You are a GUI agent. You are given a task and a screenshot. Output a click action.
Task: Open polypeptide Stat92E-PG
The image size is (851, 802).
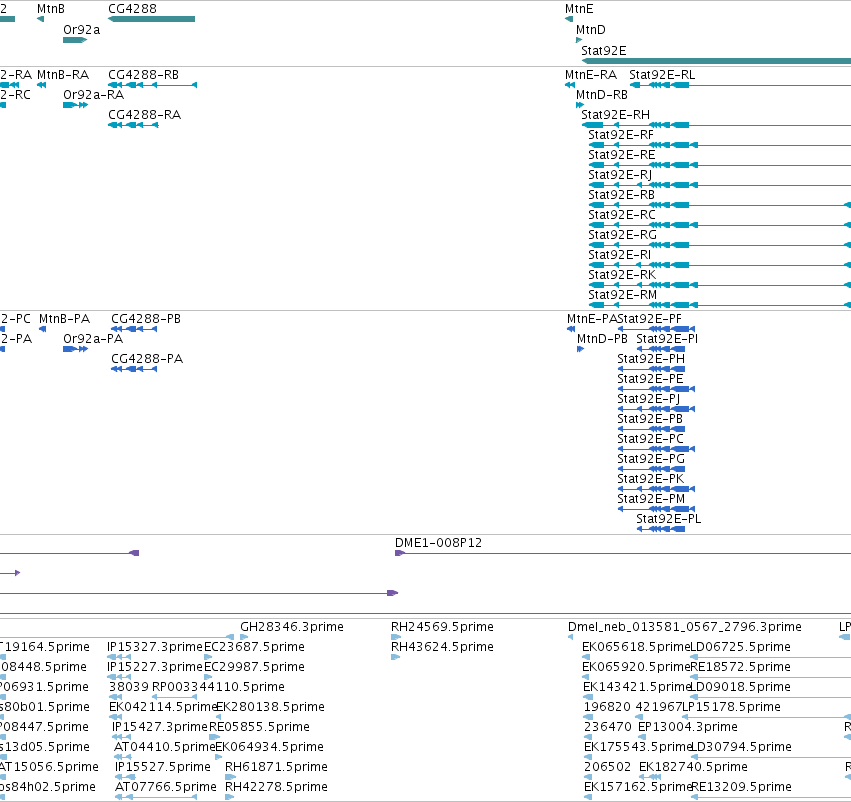point(651,459)
